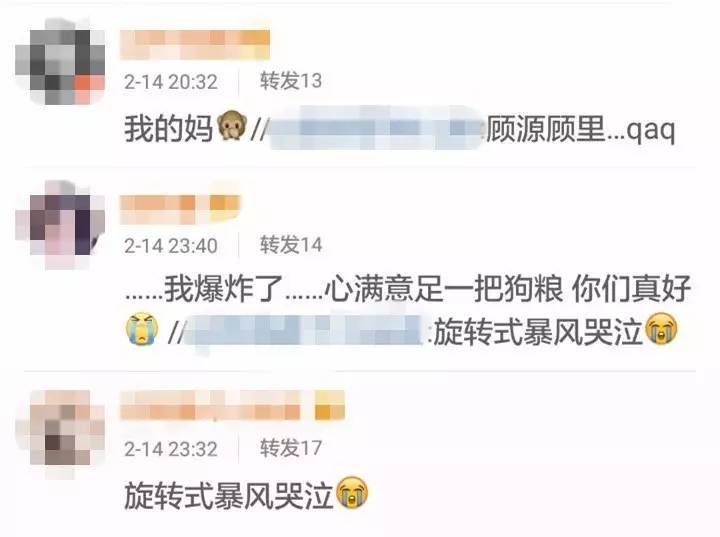Click the crying emoji in the third comment
Viewport: 720px width, 537px height.
pos(352,493)
